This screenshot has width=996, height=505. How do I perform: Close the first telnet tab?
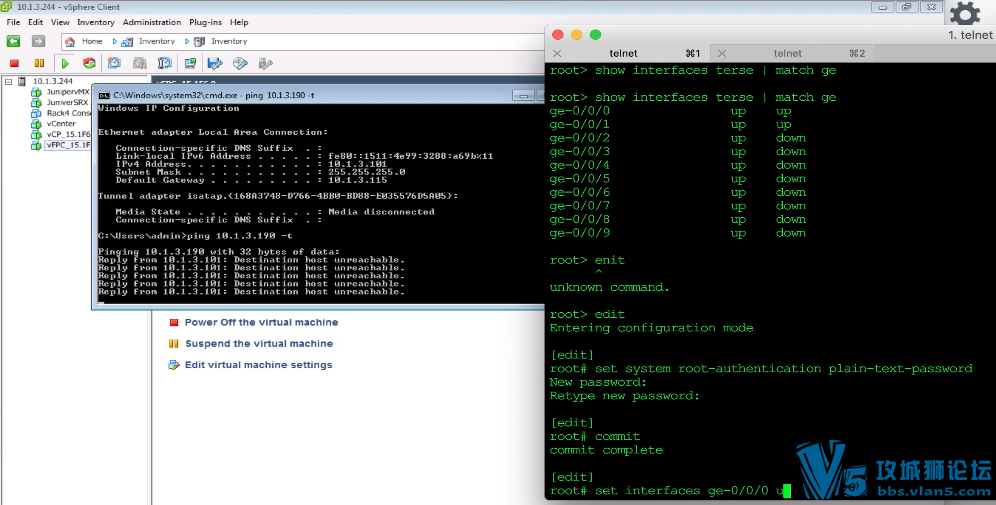pyautogui.click(x=557, y=53)
